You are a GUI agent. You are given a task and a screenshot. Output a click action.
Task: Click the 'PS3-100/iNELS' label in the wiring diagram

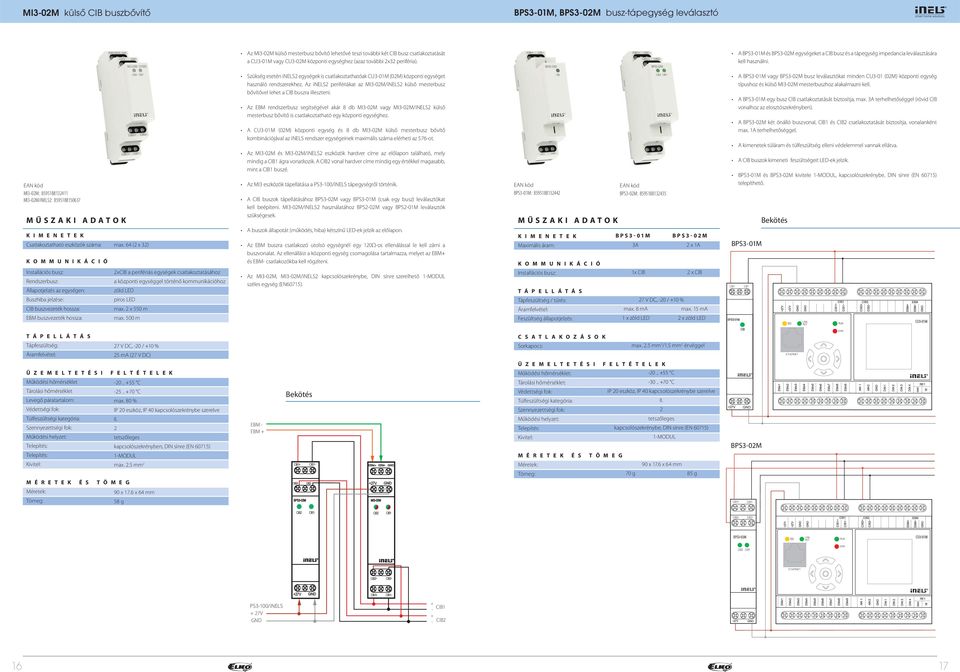click(266, 606)
